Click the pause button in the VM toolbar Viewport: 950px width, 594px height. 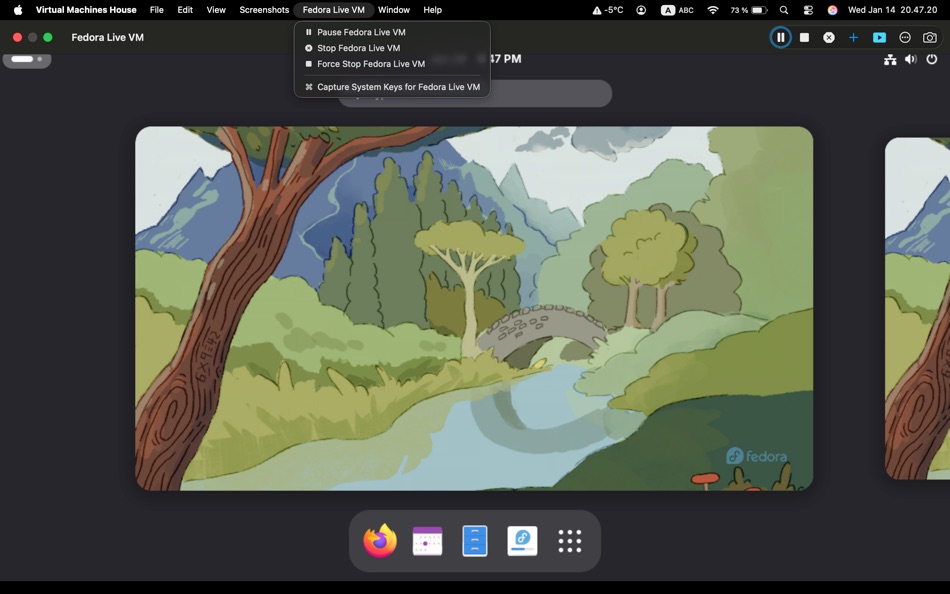[780, 38]
